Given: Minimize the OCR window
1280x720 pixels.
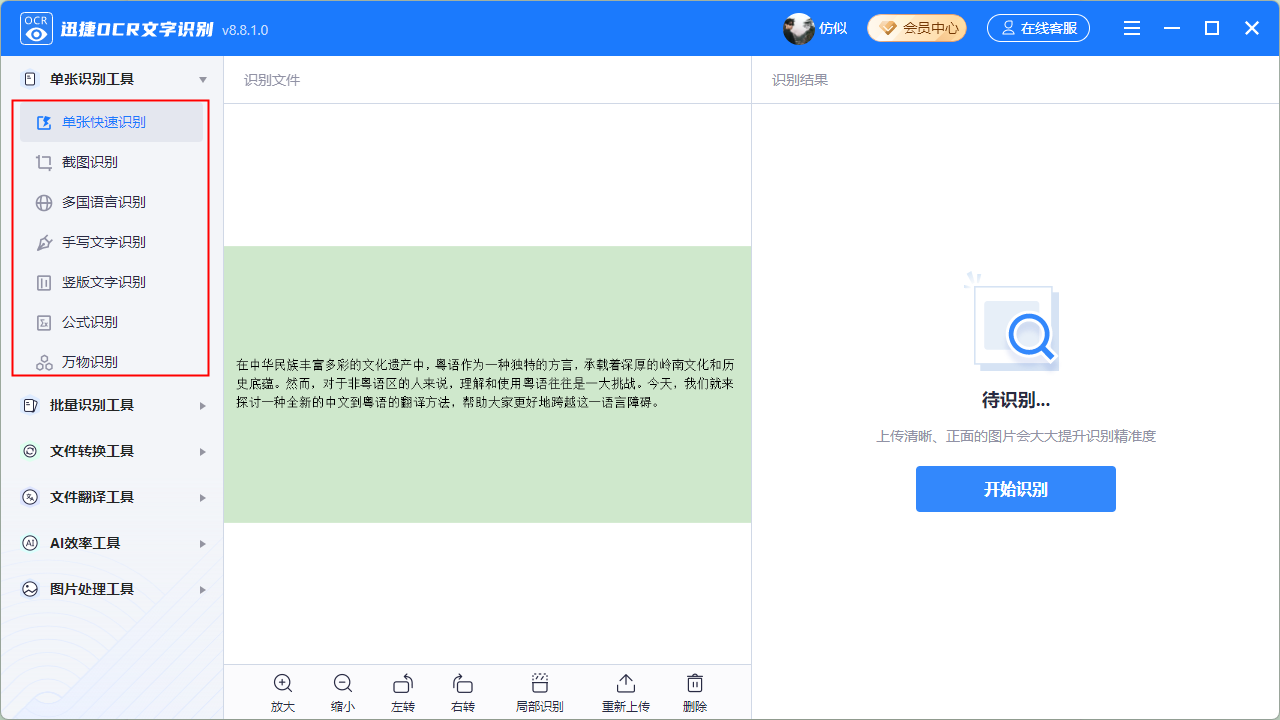Looking at the screenshot, I should click(1172, 29).
